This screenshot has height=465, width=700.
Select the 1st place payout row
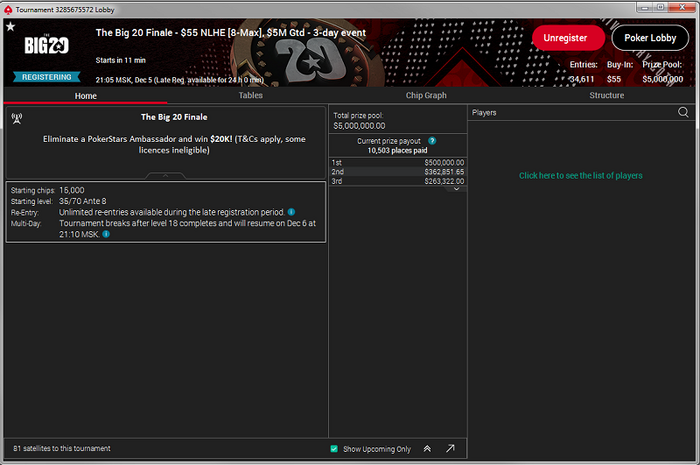pyautogui.click(x=398, y=162)
